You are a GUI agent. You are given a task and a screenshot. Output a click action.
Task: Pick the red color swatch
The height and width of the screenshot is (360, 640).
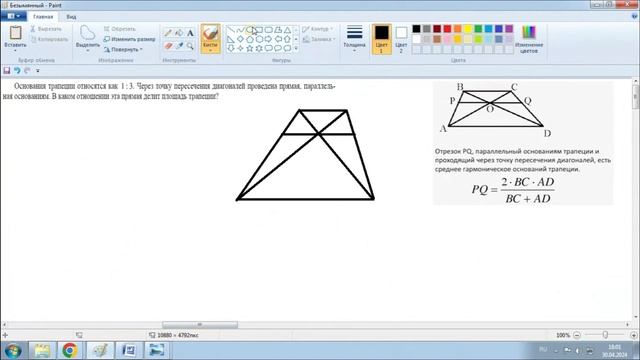447,29
